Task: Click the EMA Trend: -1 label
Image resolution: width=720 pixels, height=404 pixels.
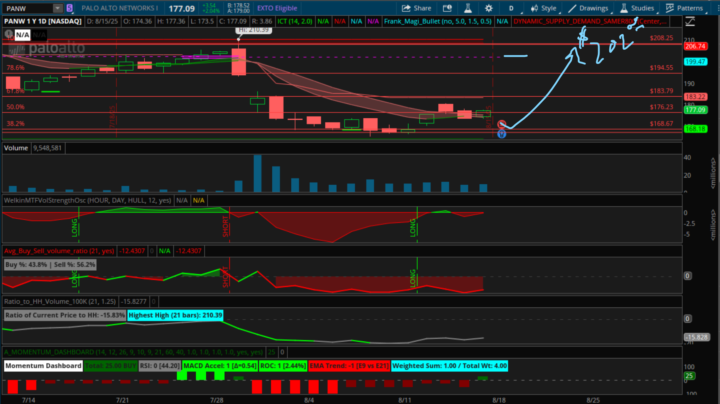Action: (349, 366)
